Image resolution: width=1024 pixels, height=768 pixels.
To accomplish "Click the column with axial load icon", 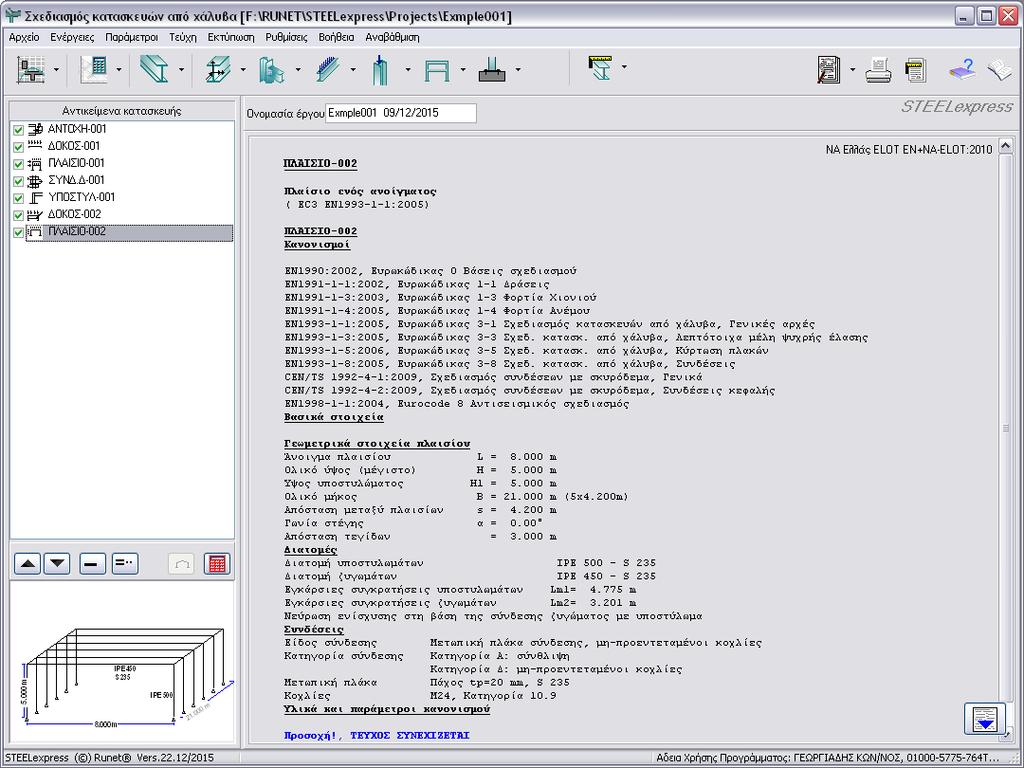I will pos(381,69).
